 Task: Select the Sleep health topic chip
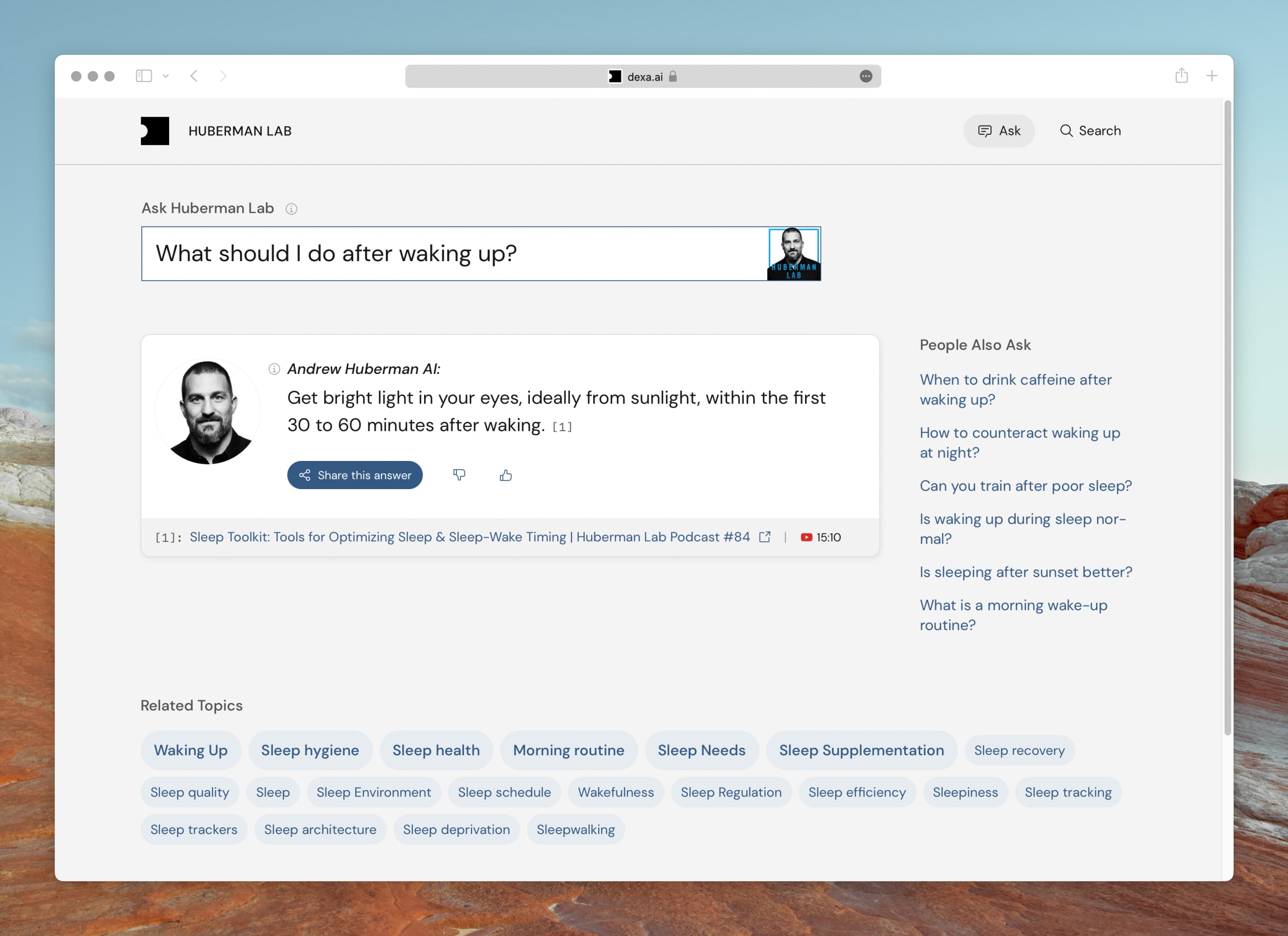[436, 750]
